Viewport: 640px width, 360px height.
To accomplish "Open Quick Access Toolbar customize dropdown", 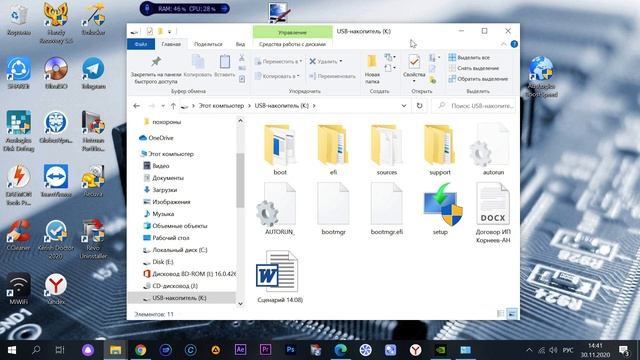I will pos(169,31).
